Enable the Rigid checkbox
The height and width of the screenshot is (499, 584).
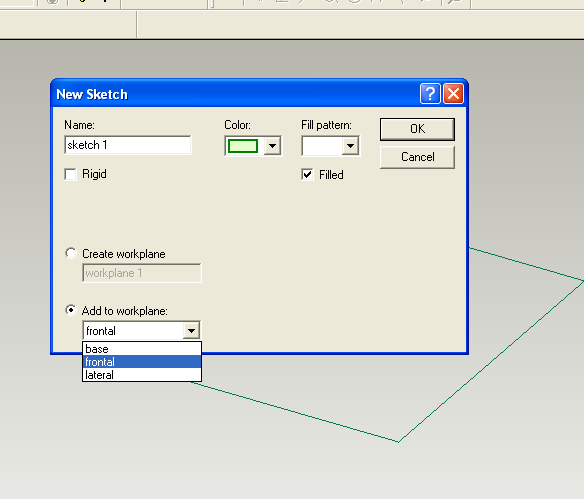(70, 174)
